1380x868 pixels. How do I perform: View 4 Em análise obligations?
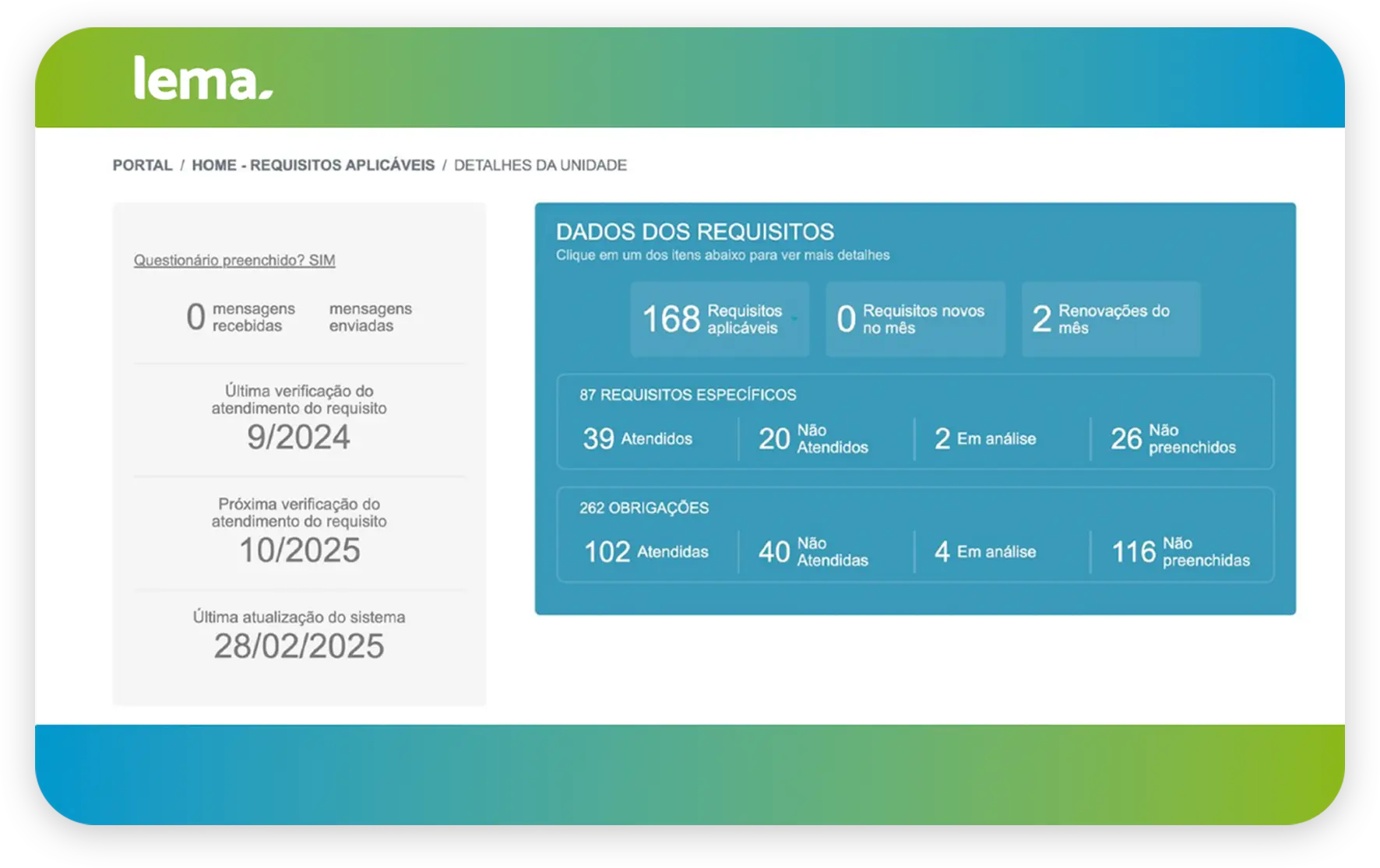pos(985,552)
